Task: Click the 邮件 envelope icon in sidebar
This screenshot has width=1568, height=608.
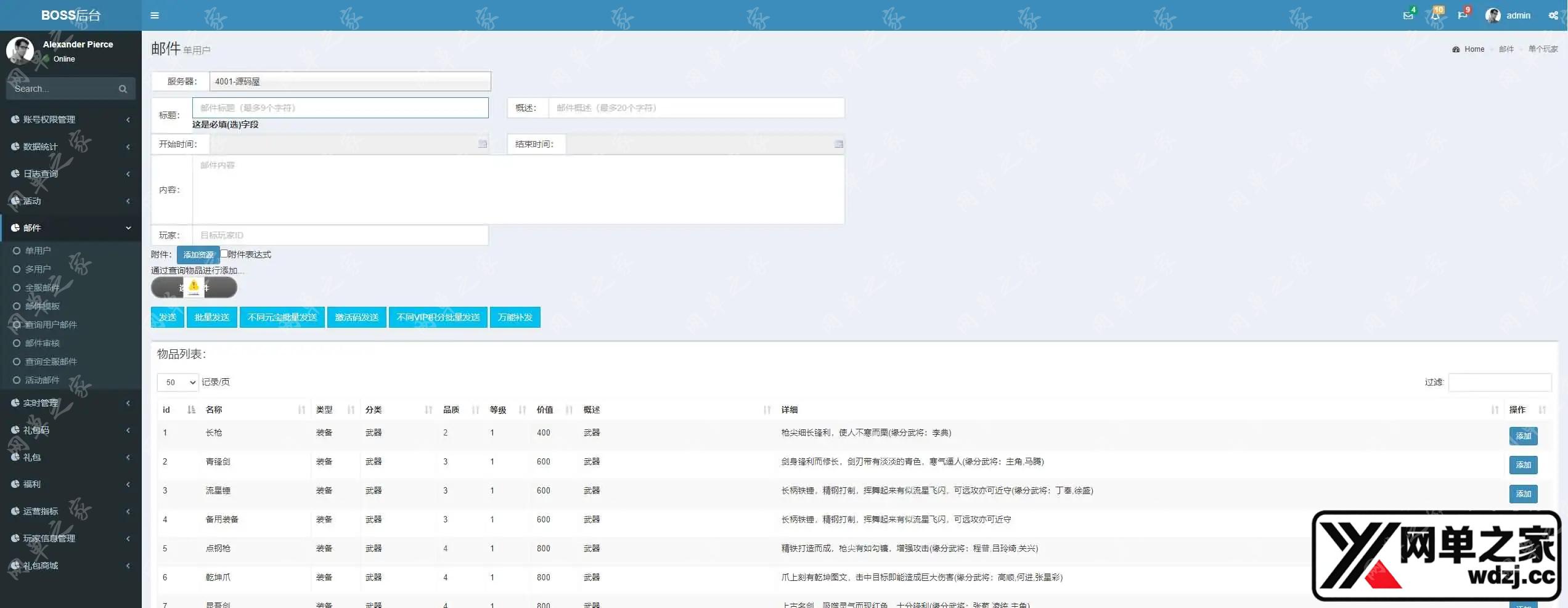Action: pyautogui.click(x=15, y=228)
